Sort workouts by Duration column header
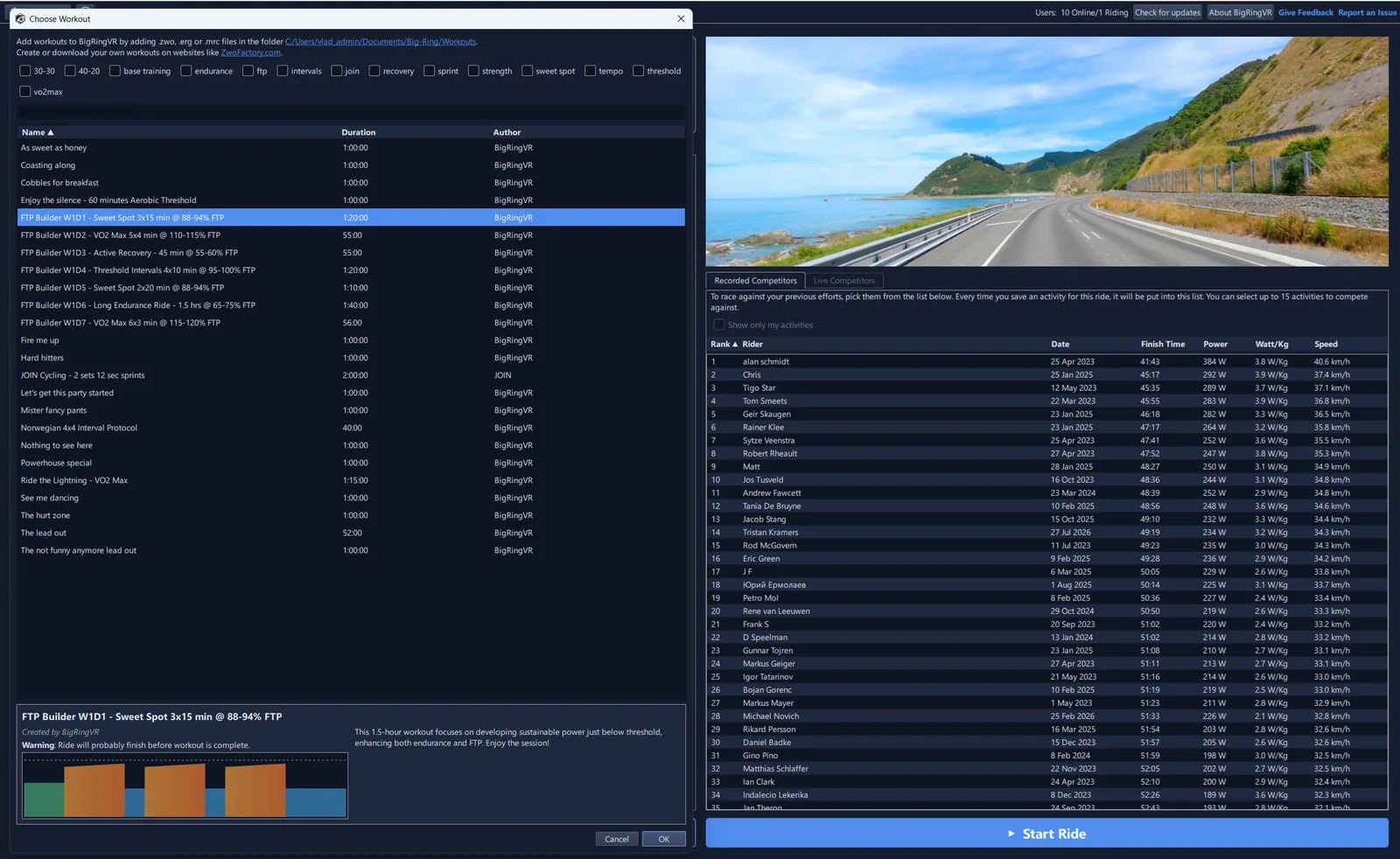Viewport: 1400px width, 859px height. click(358, 132)
